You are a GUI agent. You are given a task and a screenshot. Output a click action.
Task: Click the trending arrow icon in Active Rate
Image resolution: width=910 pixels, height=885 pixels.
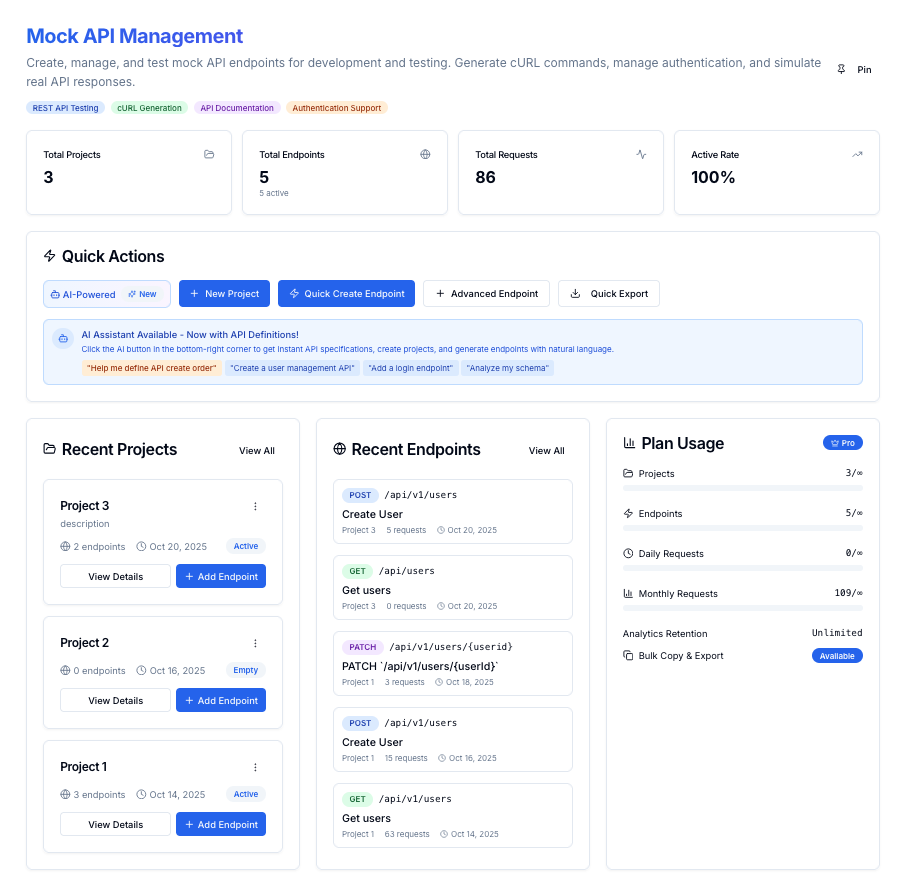[857, 155]
